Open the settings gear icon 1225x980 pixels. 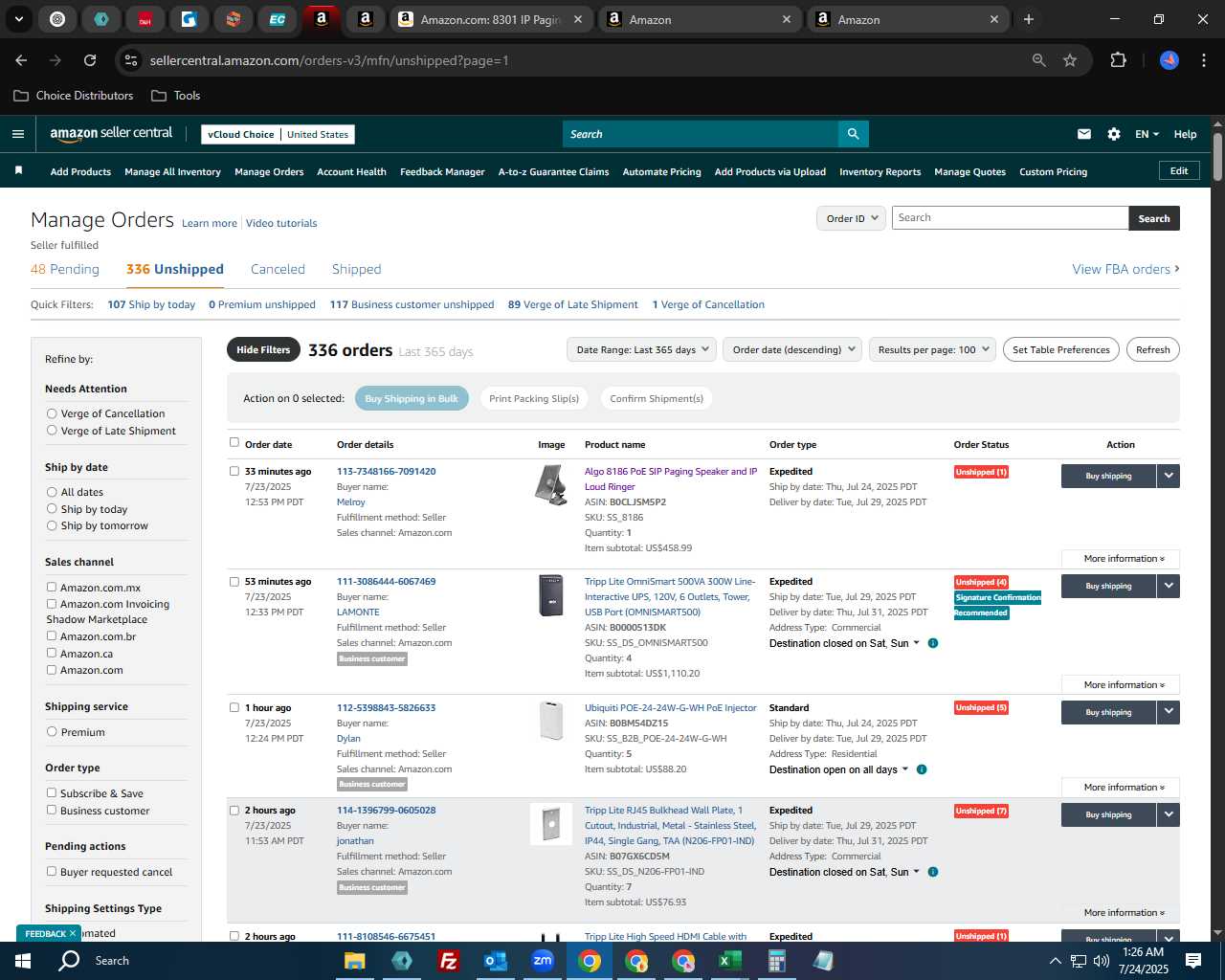pos(1114,134)
